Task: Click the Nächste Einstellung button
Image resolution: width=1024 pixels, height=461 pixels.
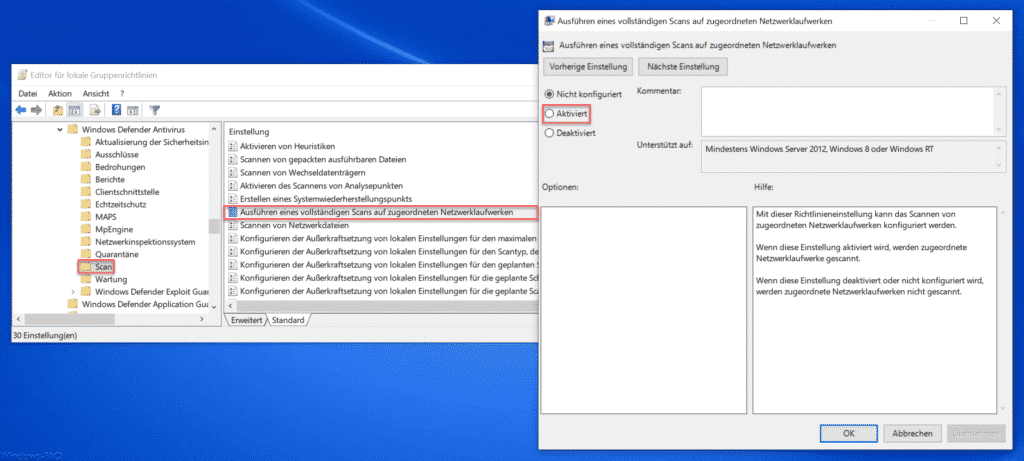Action: click(x=683, y=67)
